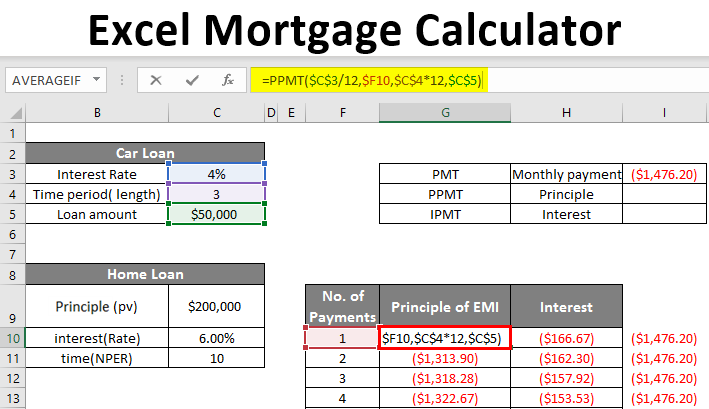Select the ($1,313.90) principal cell
709x409 pixels.
pos(445,358)
